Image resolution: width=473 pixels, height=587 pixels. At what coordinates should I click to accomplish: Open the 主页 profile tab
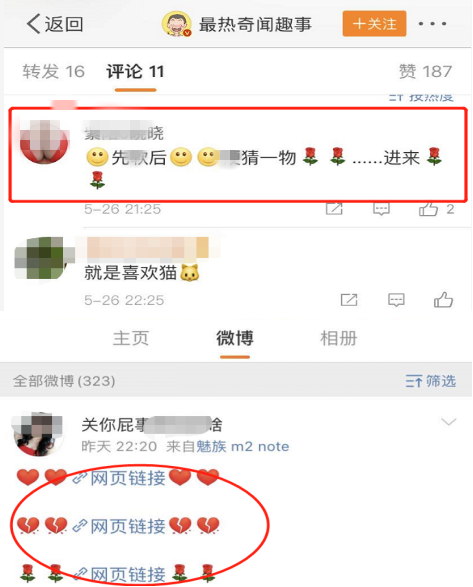(131, 338)
